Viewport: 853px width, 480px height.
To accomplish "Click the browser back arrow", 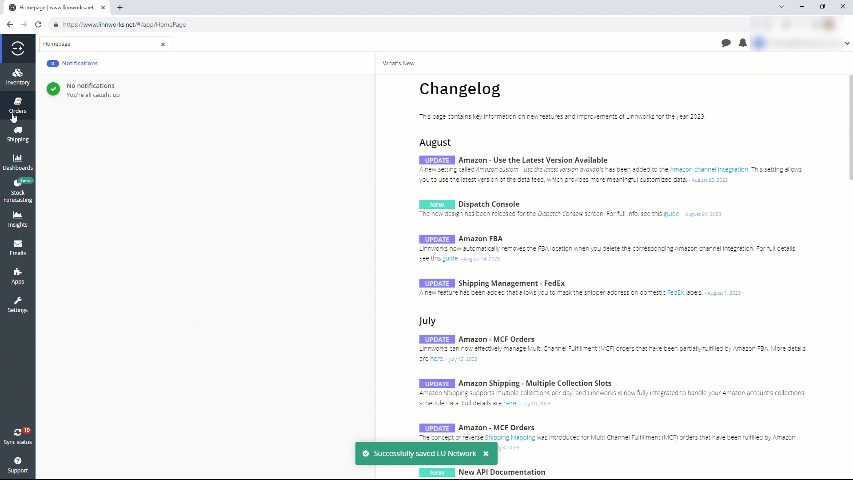I will click(x=10, y=24).
